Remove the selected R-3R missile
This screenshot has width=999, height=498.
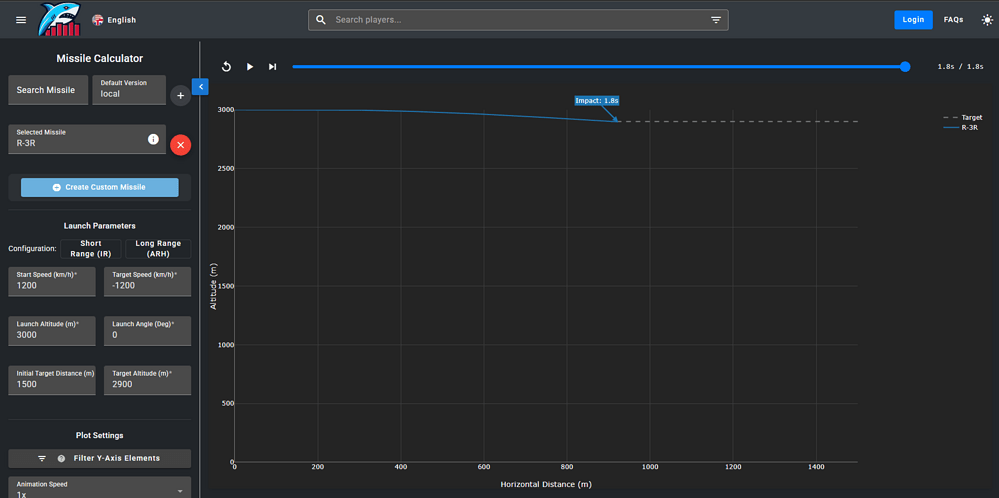pyautogui.click(x=180, y=145)
